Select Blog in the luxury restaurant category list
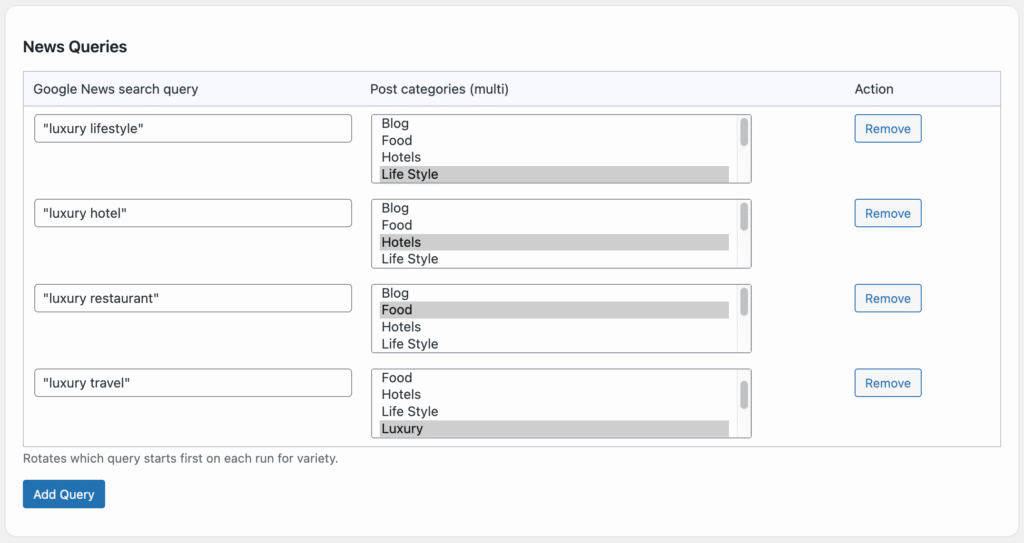The width and height of the screenshot is (1024, 543). (x=395, y=293)
